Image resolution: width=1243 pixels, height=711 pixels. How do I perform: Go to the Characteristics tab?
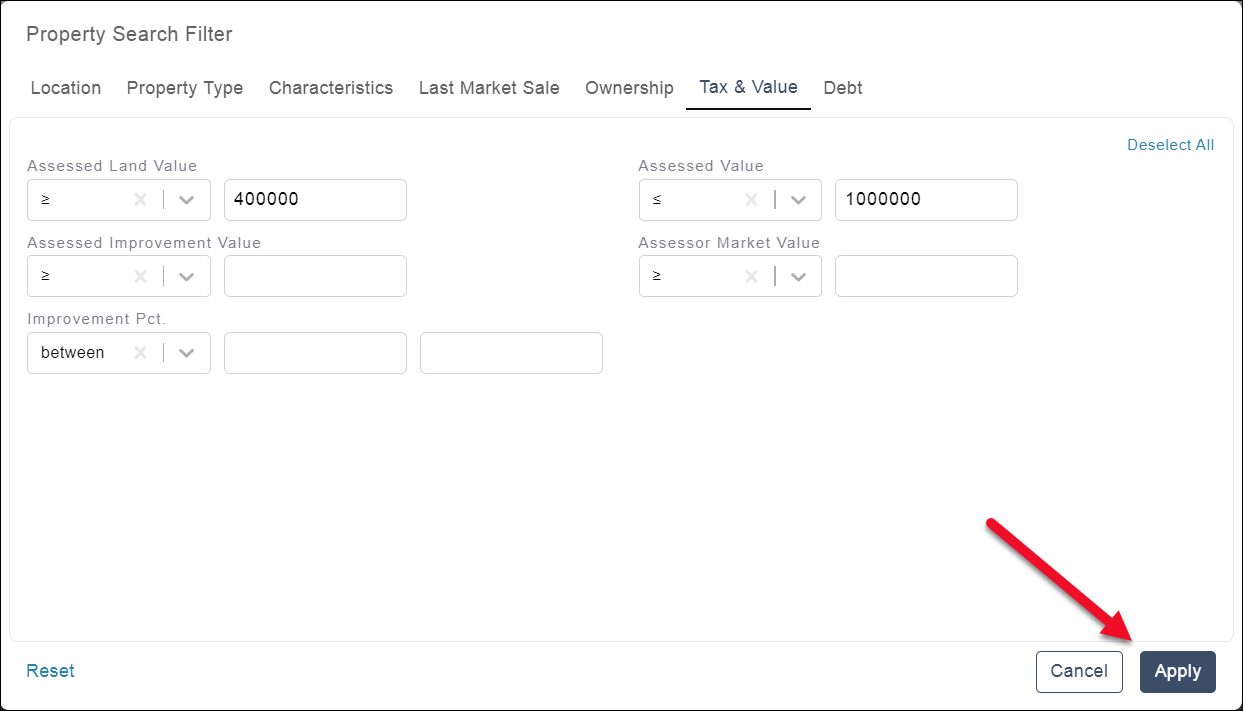(331, 88)
